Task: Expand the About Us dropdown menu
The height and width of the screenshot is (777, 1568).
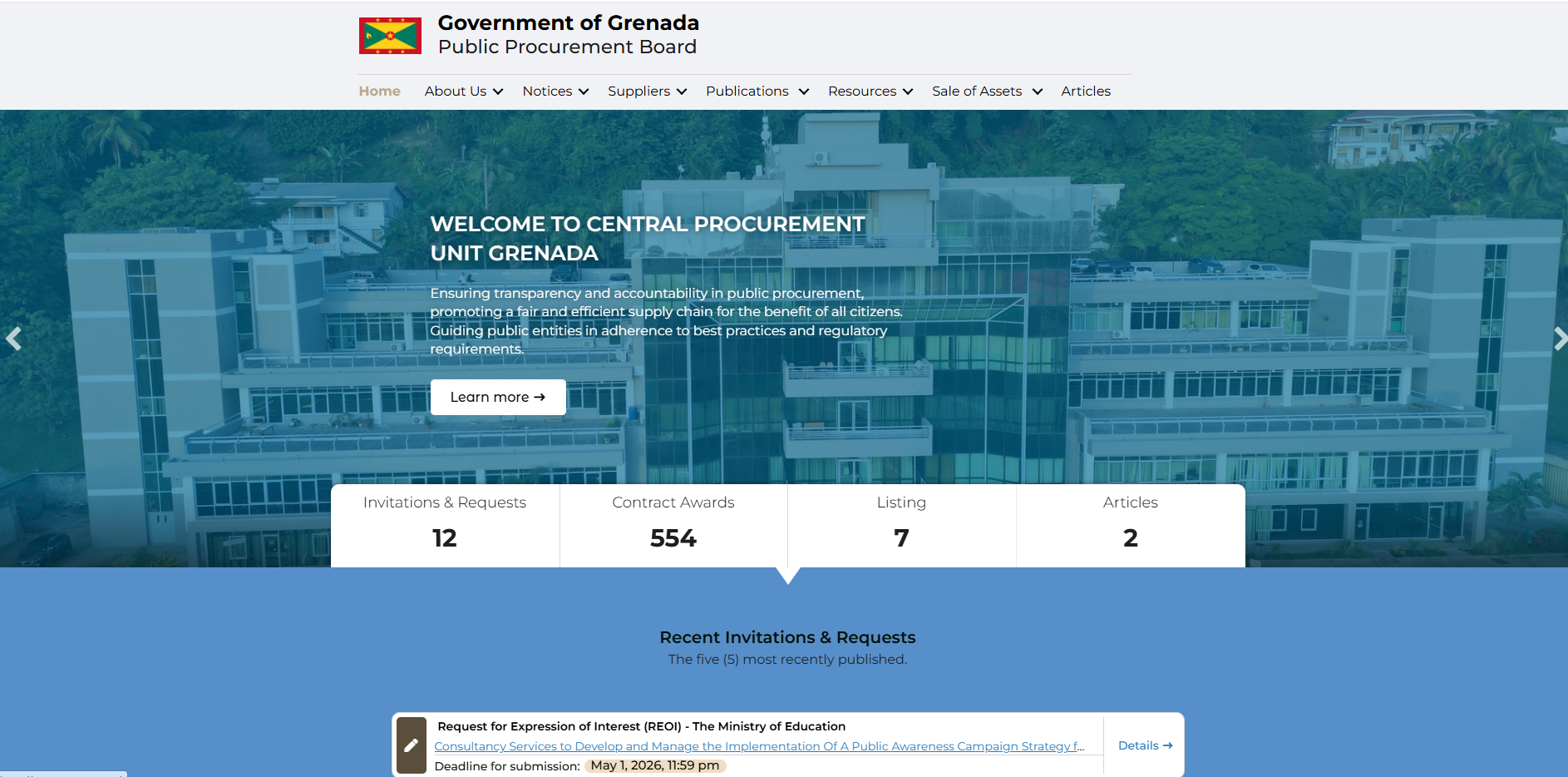Action: pos(463,92)
